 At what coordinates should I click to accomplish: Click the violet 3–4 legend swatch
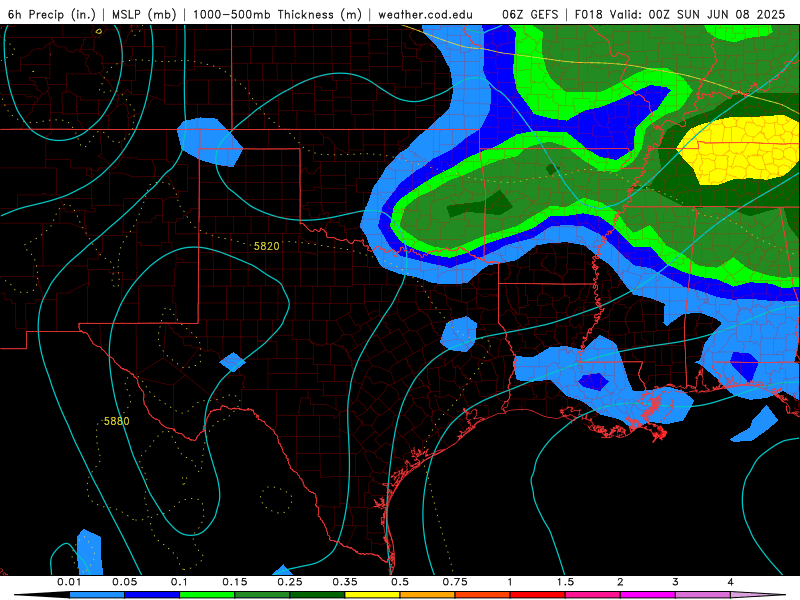pos(703,595)
